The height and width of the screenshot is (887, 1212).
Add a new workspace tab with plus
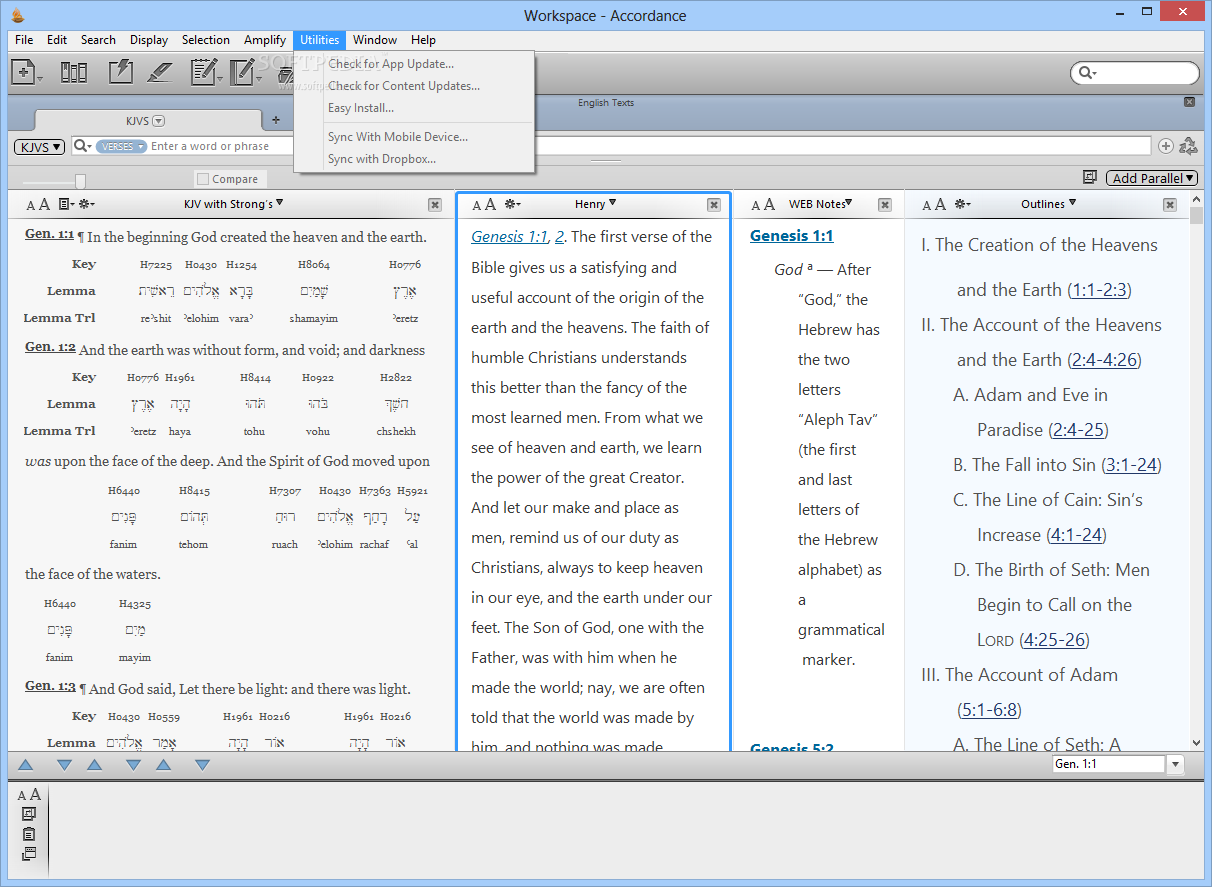pyautogui.click(x=276, y=121)
